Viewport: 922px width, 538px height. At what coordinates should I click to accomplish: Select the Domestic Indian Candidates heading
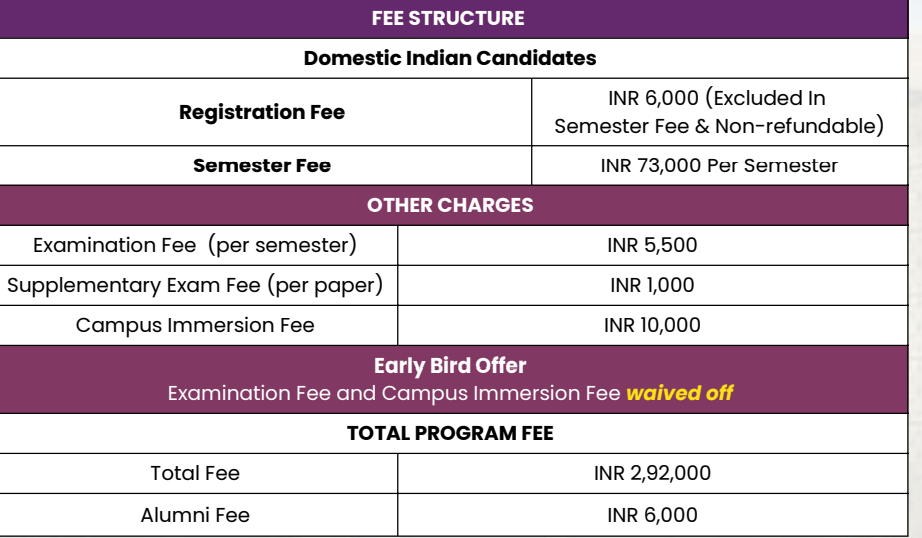[x=450, y=58]
